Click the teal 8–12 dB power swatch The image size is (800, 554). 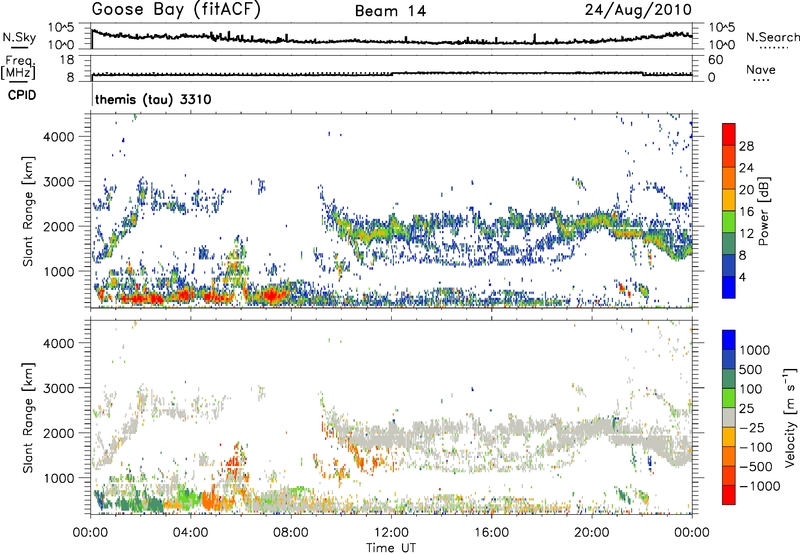pyautogui.click(x=729, y=244)
